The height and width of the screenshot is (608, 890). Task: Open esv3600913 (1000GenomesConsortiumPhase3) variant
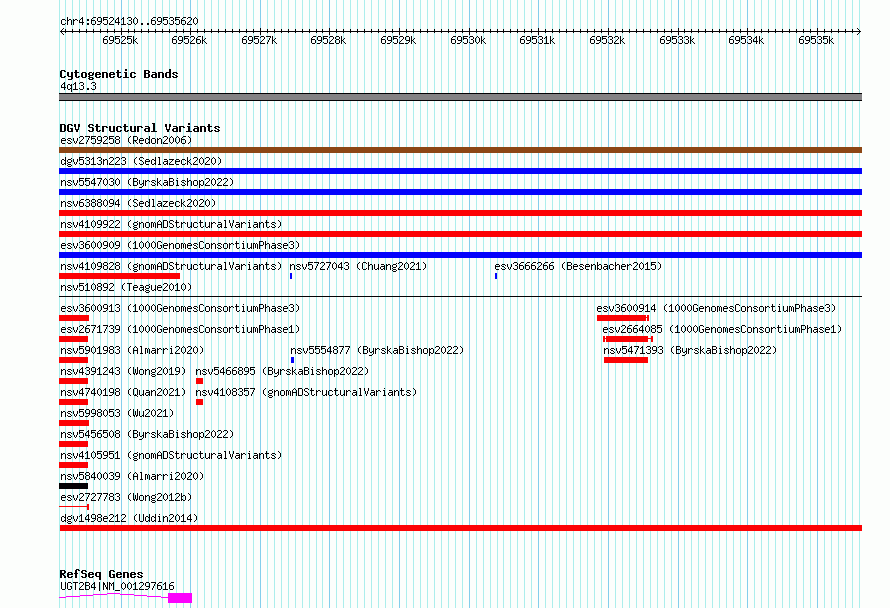180,308
